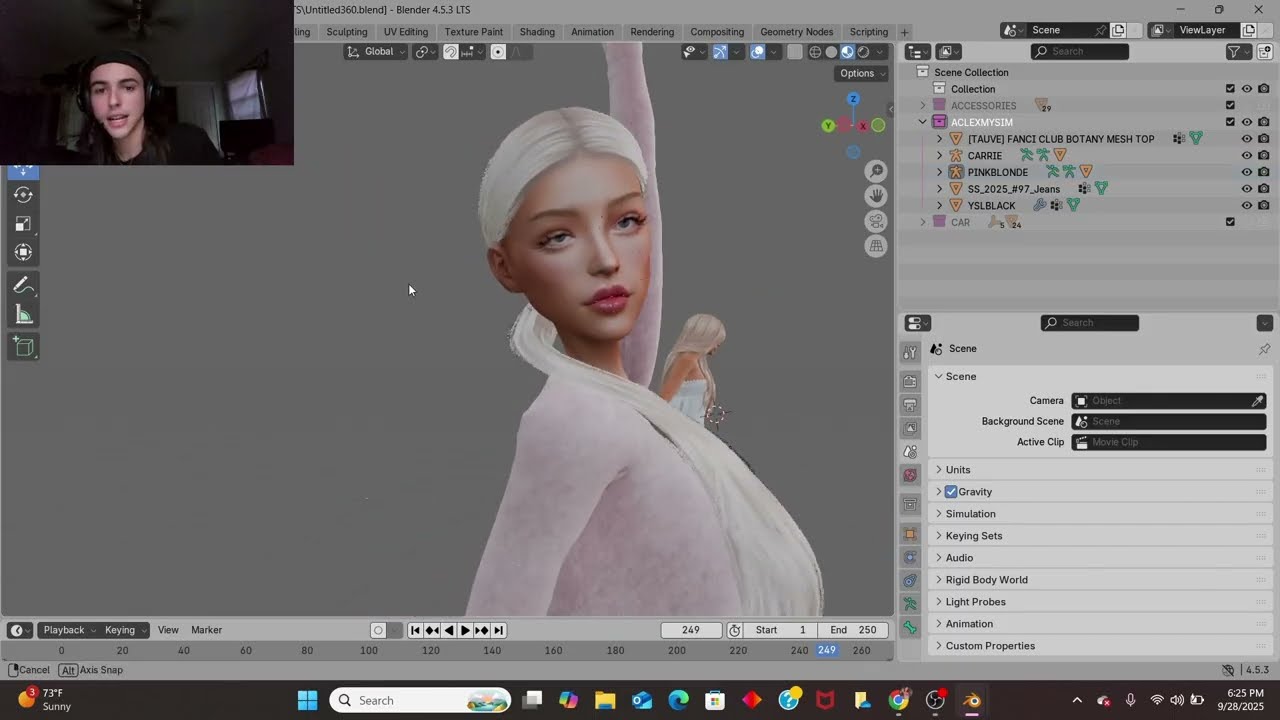Toggle proportional editing button

pyautogui.click(x=498, y=52)
